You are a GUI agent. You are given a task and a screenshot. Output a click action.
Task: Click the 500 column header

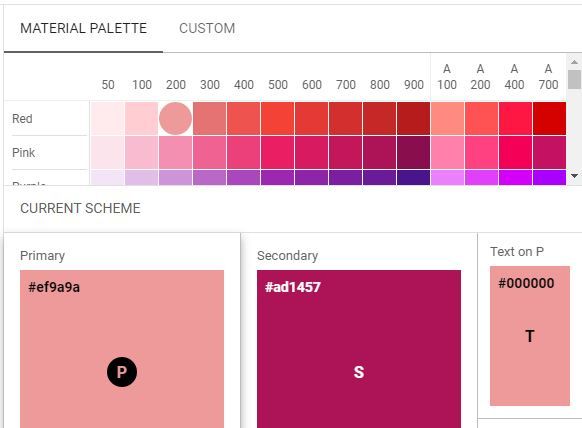pyautogui.click(x=278, y=85)
